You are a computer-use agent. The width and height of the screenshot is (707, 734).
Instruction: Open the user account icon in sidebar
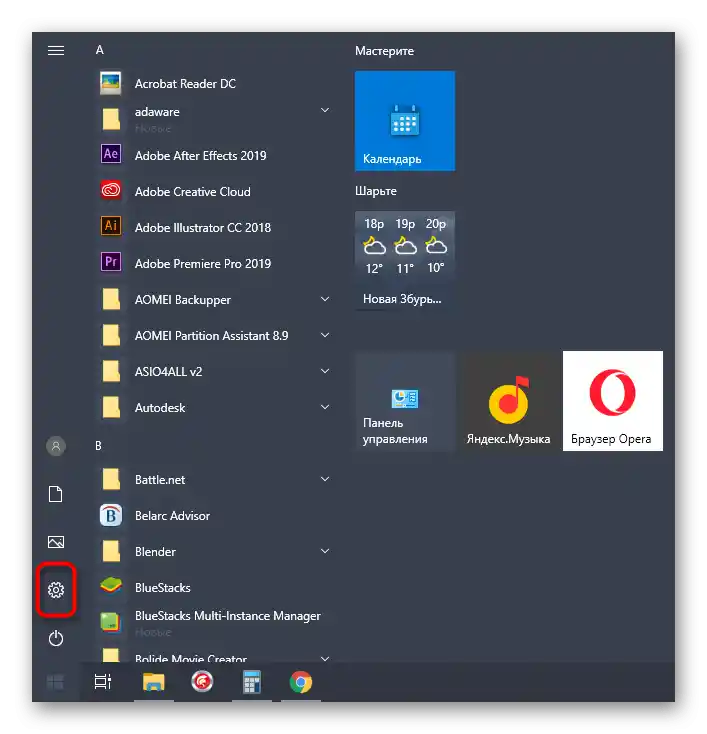click(x=56, y=446)
